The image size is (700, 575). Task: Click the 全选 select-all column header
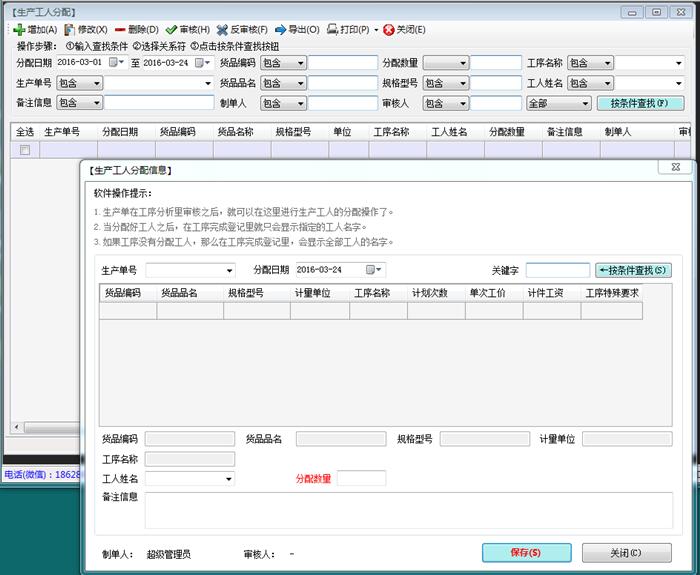[25, 131]
